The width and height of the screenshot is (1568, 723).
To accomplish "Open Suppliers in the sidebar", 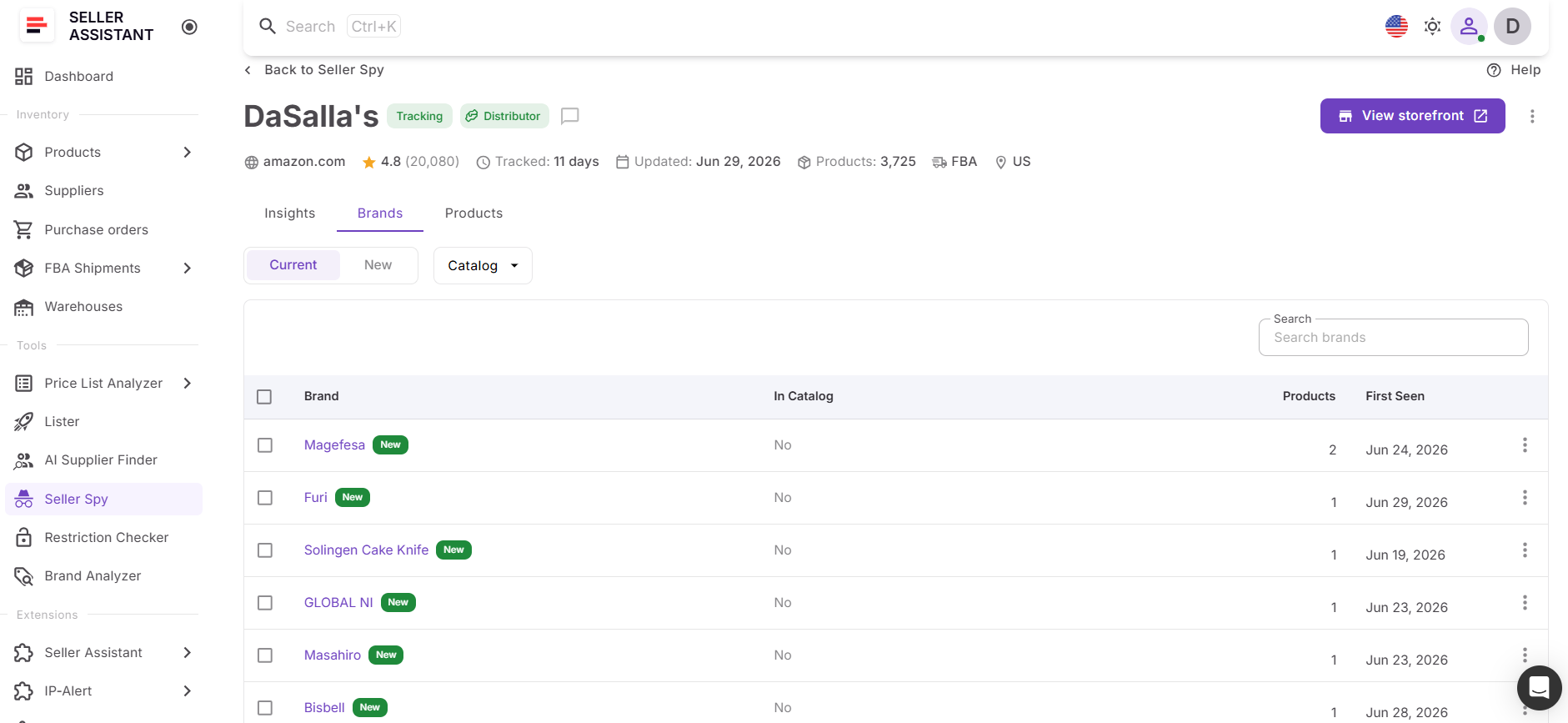I will 103,191.
